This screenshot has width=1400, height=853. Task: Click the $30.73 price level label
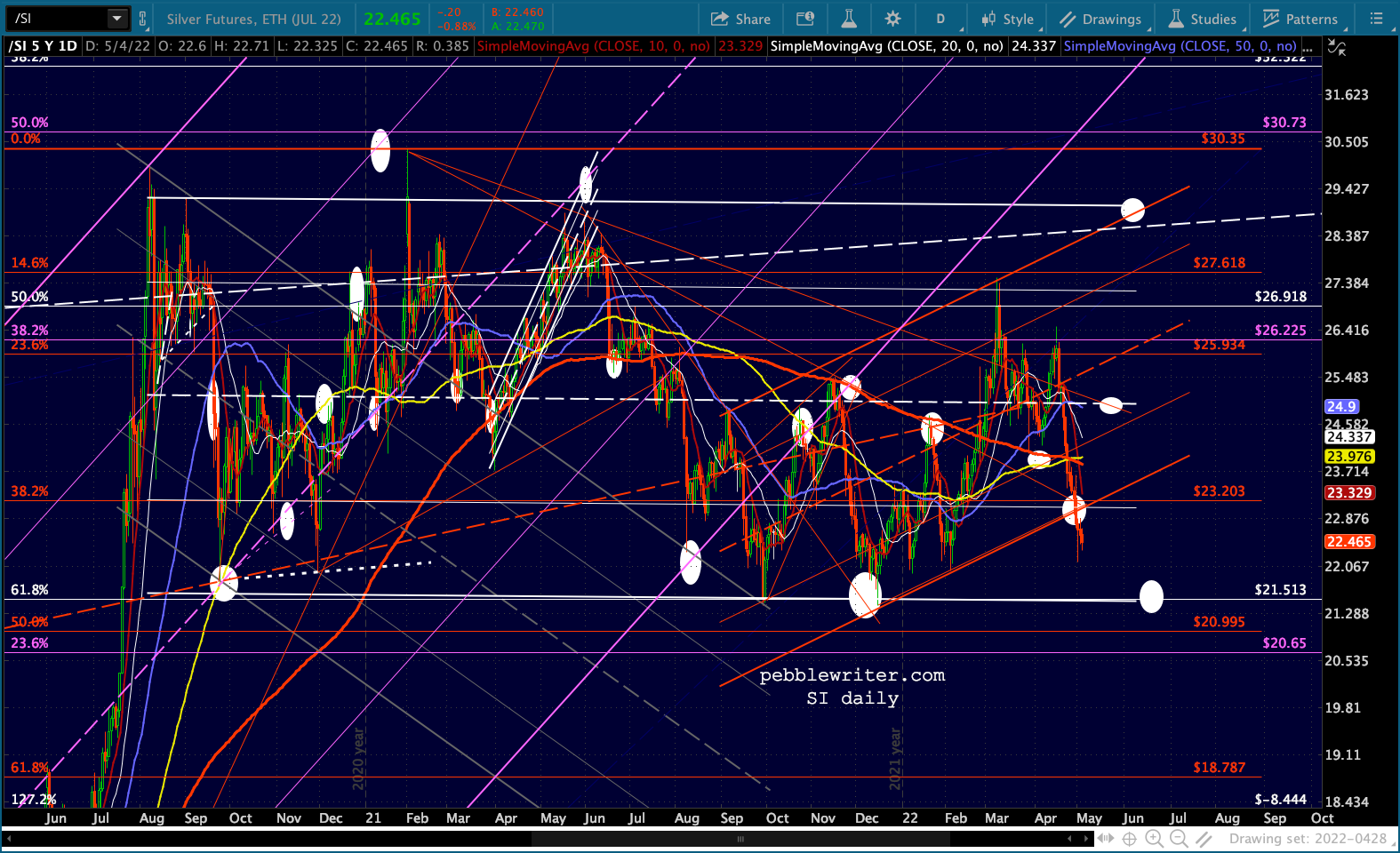(1284, 123)
